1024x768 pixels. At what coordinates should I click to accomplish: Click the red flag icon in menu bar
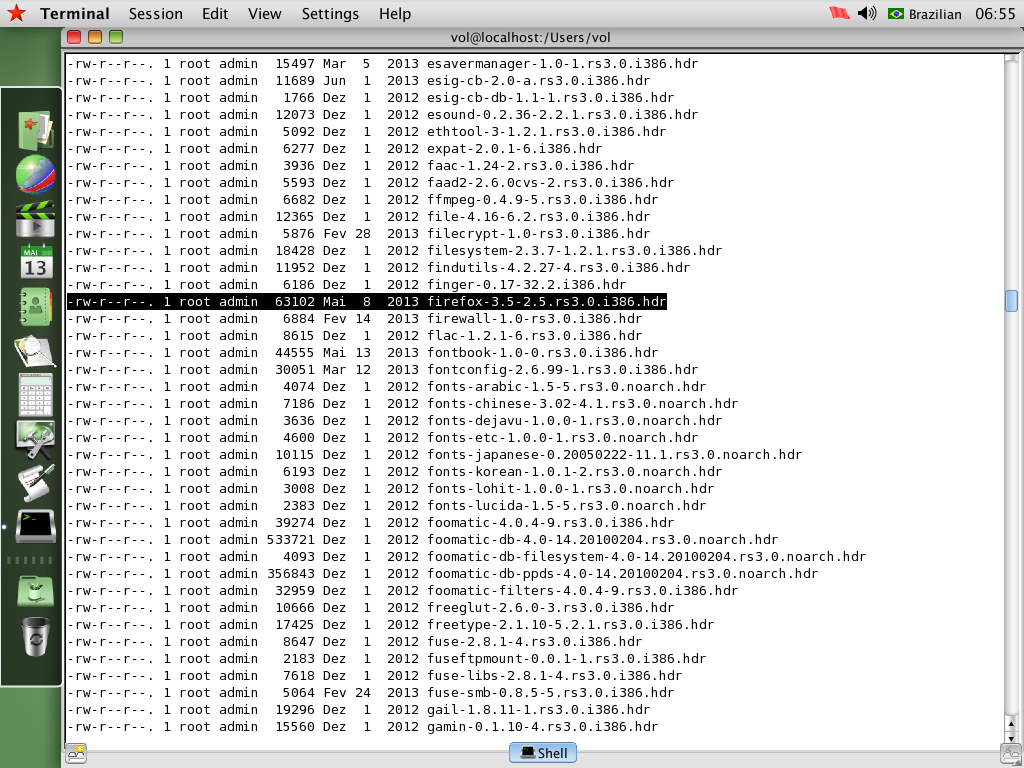[x=839, y=13]
